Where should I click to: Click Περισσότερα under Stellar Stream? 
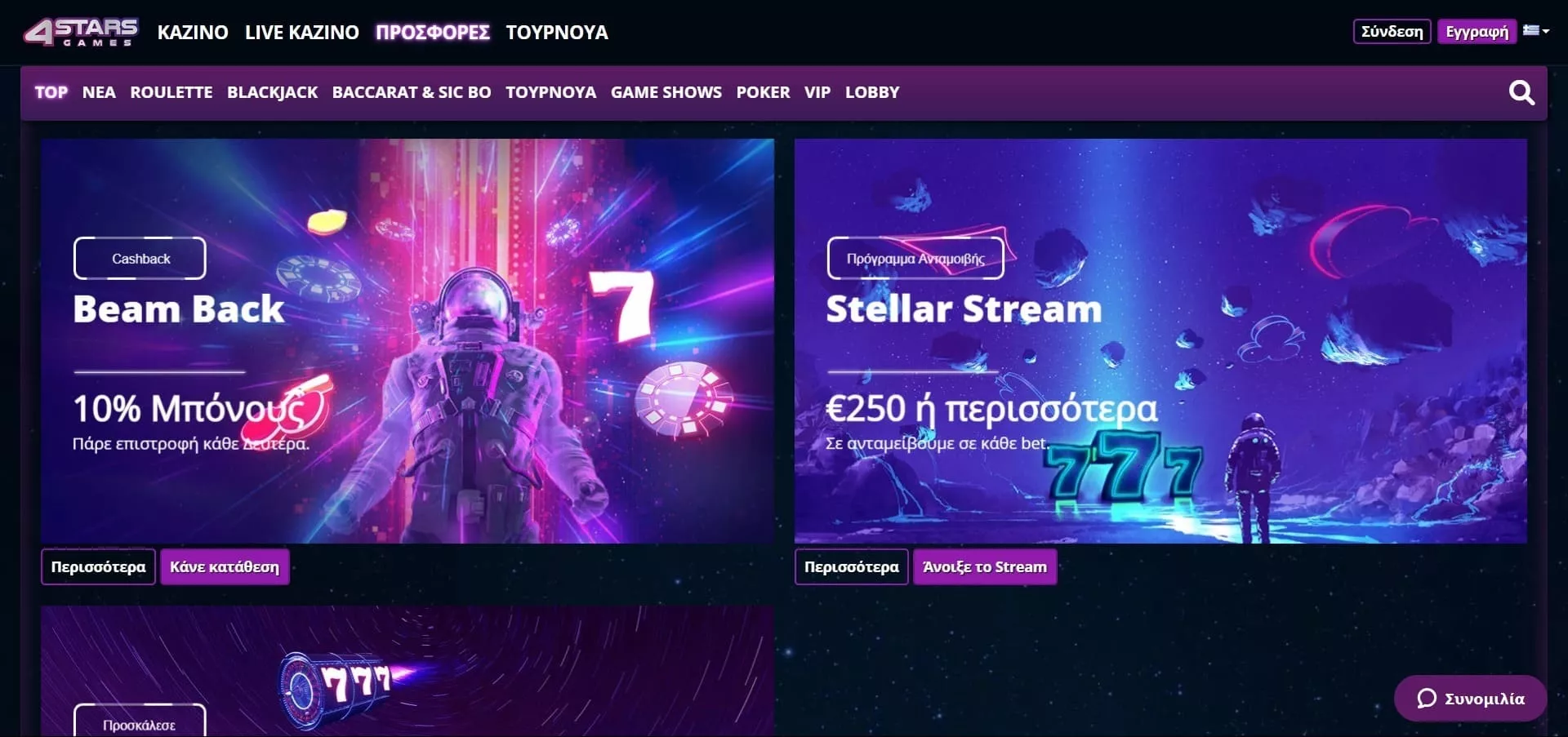click(x=852, y=567)
